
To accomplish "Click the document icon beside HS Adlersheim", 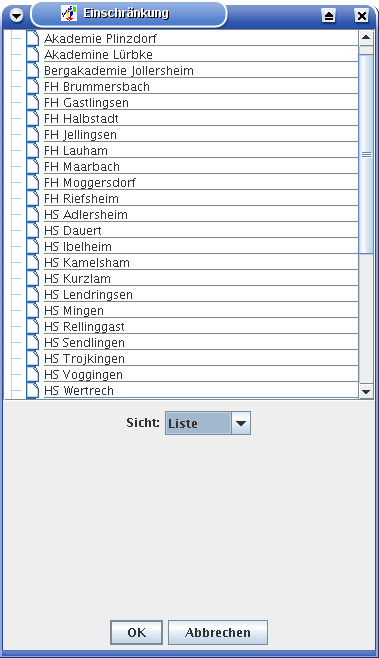I will point(32,214).
